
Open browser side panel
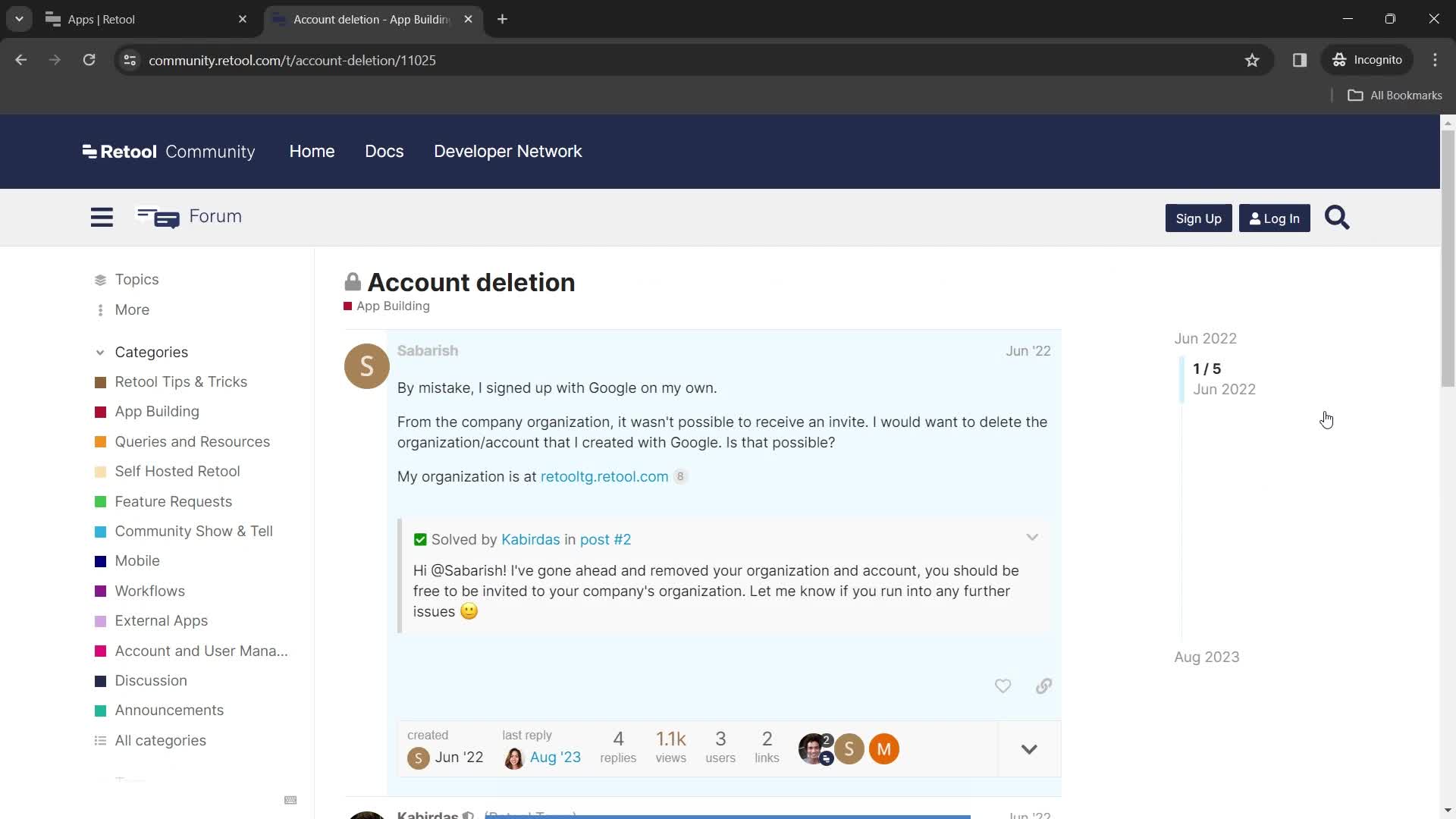(x=1300, y=60)
